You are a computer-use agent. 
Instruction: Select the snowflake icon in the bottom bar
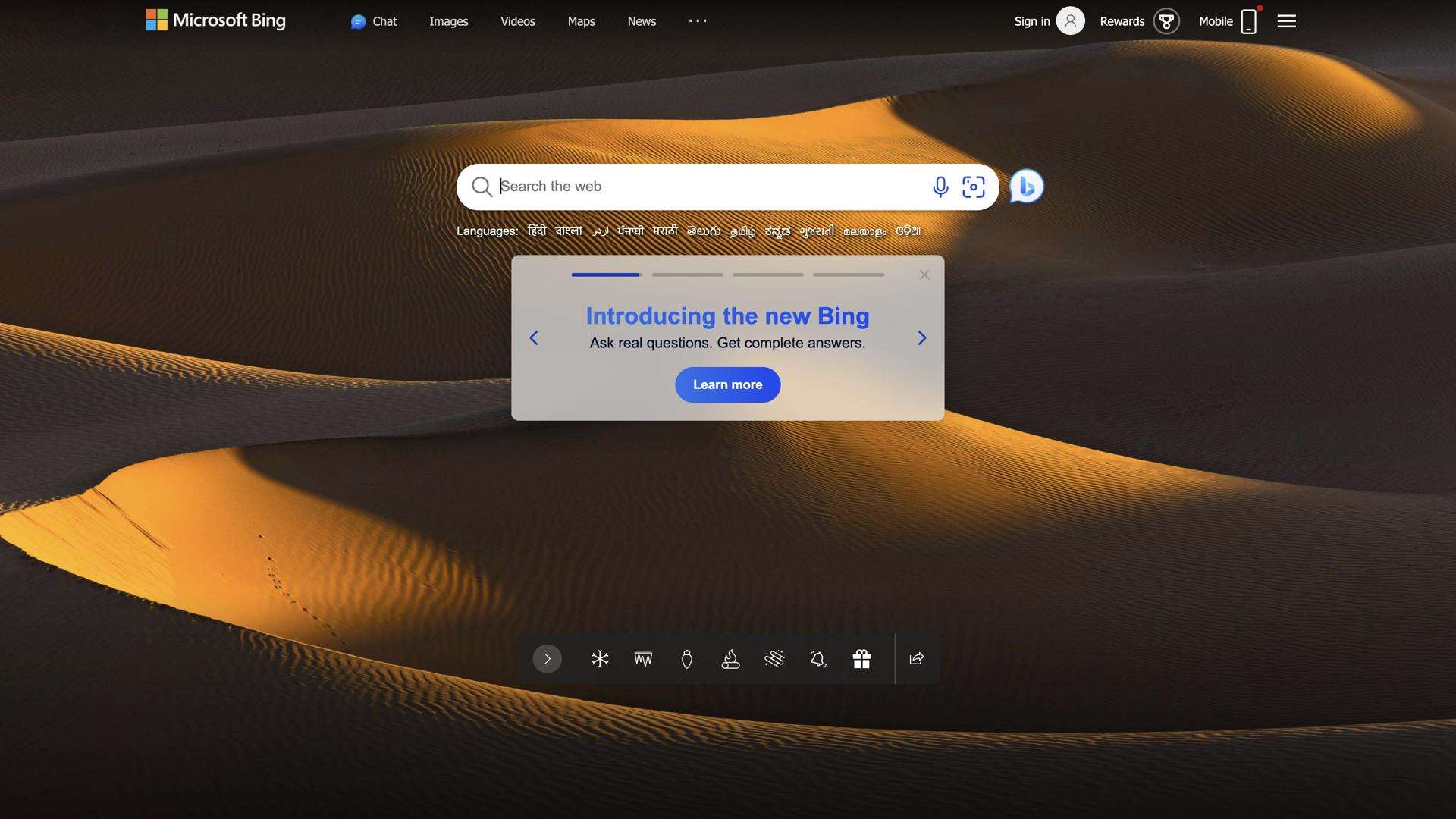pyautogui.click(x=599, y=659)
